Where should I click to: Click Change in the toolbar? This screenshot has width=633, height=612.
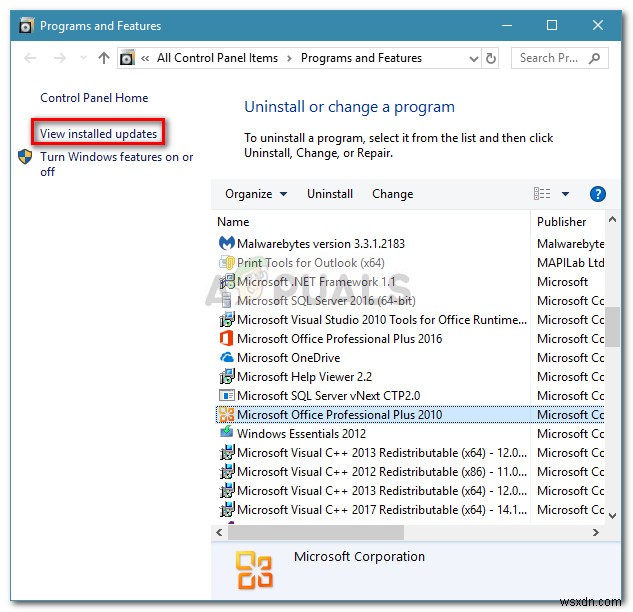392,194
